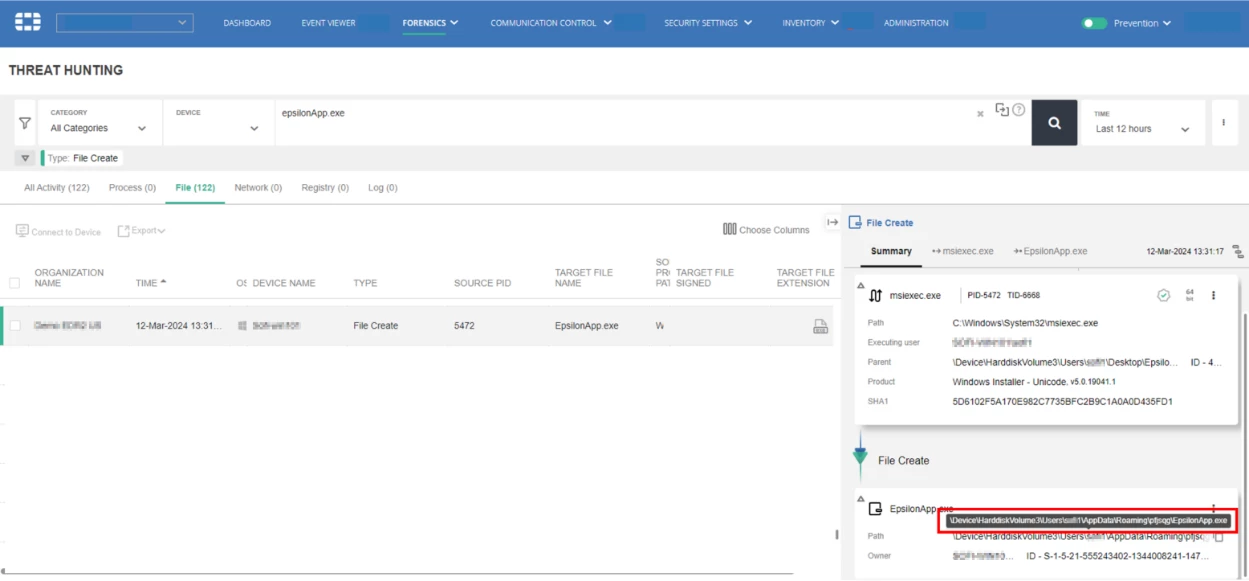The height and width of the screenshot is (581, 1249).
Task: Collapse the msiexec.exe card triangle
Action: (861, 286)
